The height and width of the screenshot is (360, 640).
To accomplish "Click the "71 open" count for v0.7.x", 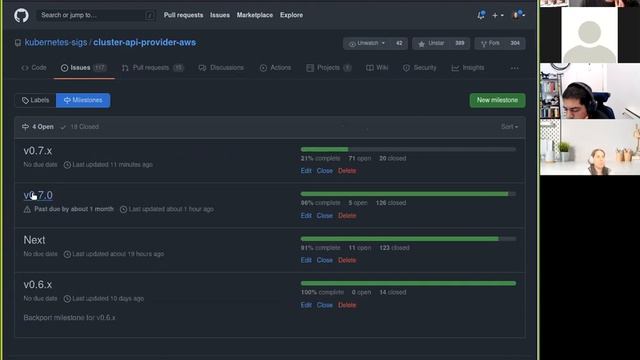I will (360, 158).
